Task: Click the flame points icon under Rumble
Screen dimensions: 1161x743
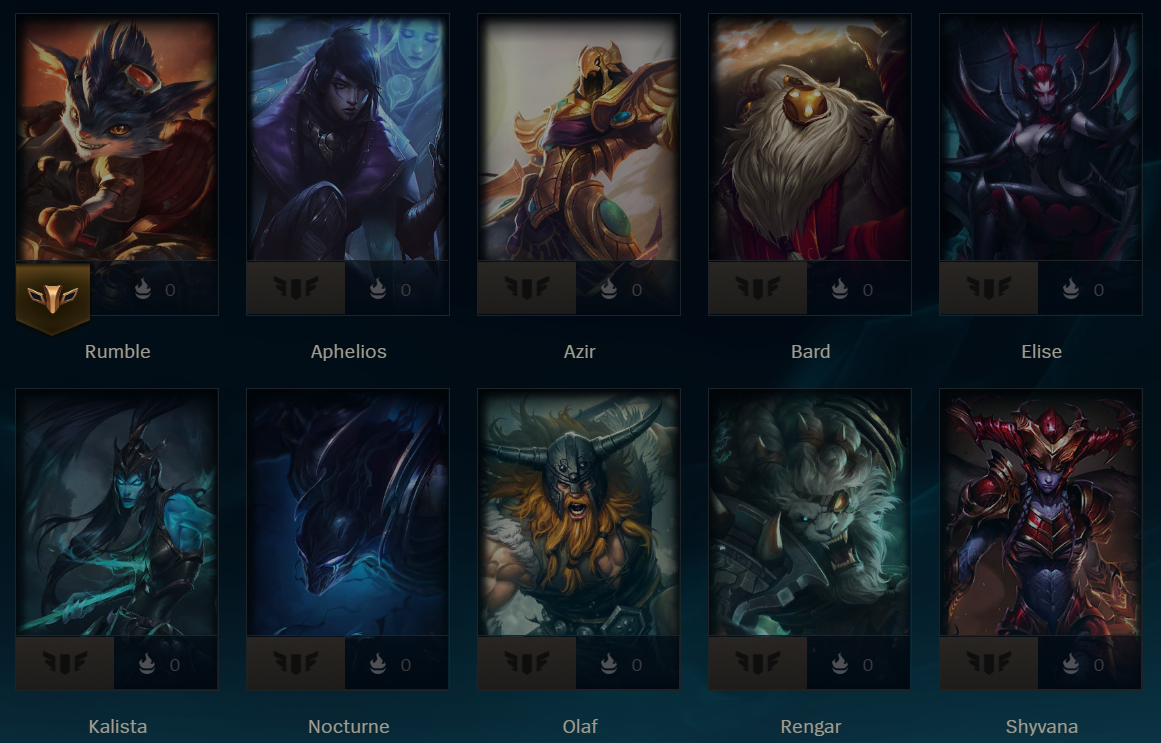Action: tap(143, 289)
